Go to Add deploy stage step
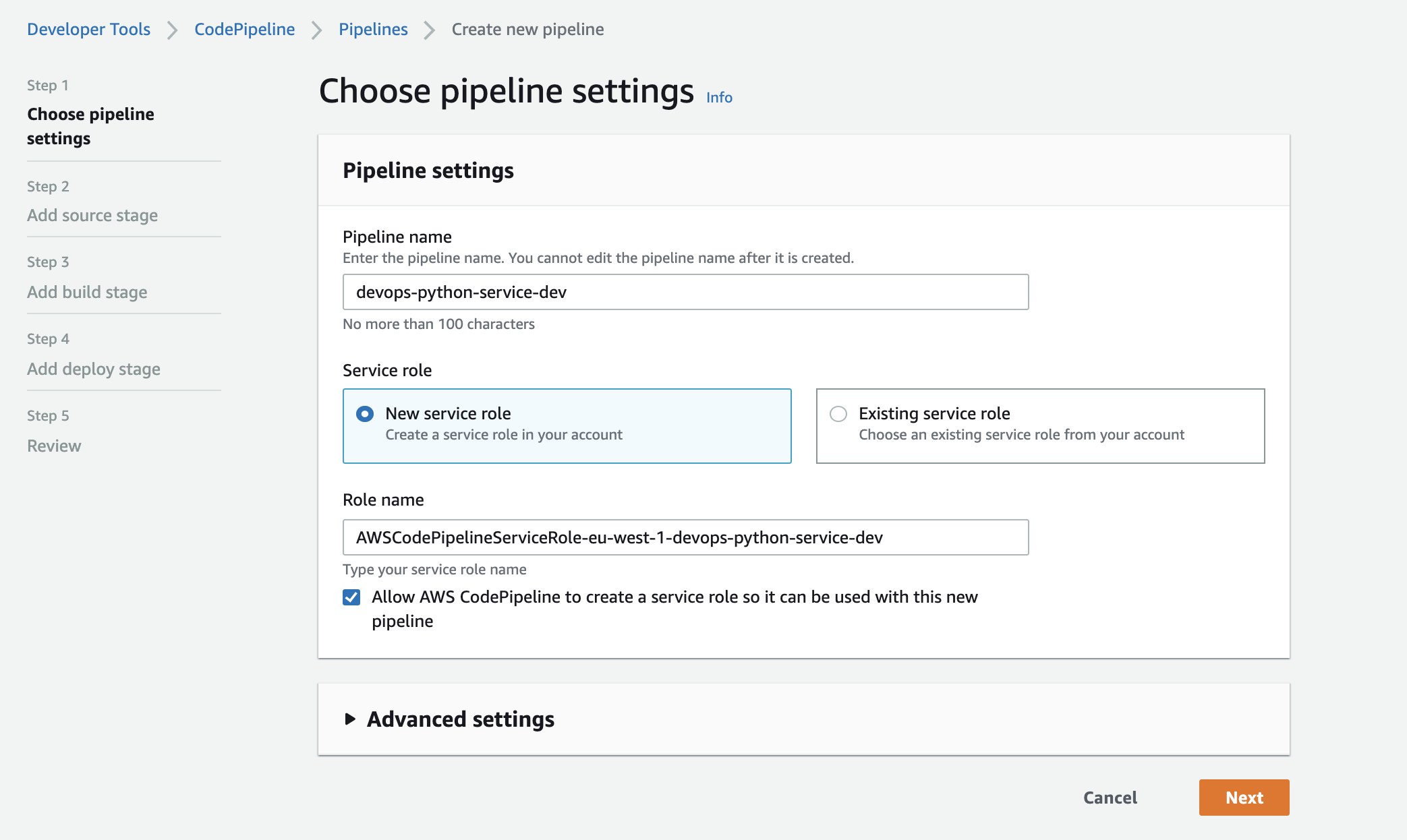The width and height of the screenshot is (1407, 840). pos(94,369)
